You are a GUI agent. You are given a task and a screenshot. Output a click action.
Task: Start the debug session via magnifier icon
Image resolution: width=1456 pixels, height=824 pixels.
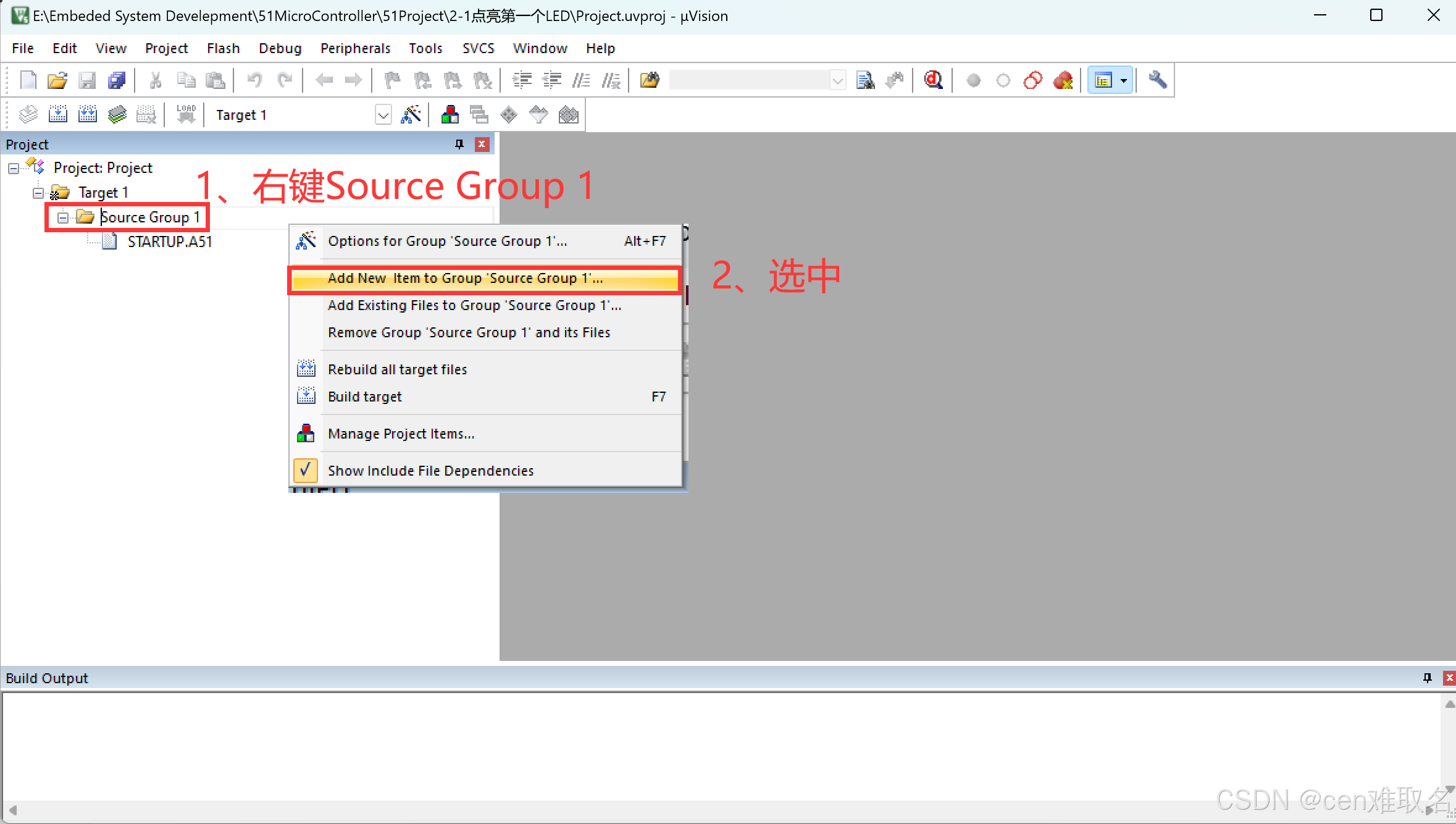pyautogui.click(x=933, y=80)
